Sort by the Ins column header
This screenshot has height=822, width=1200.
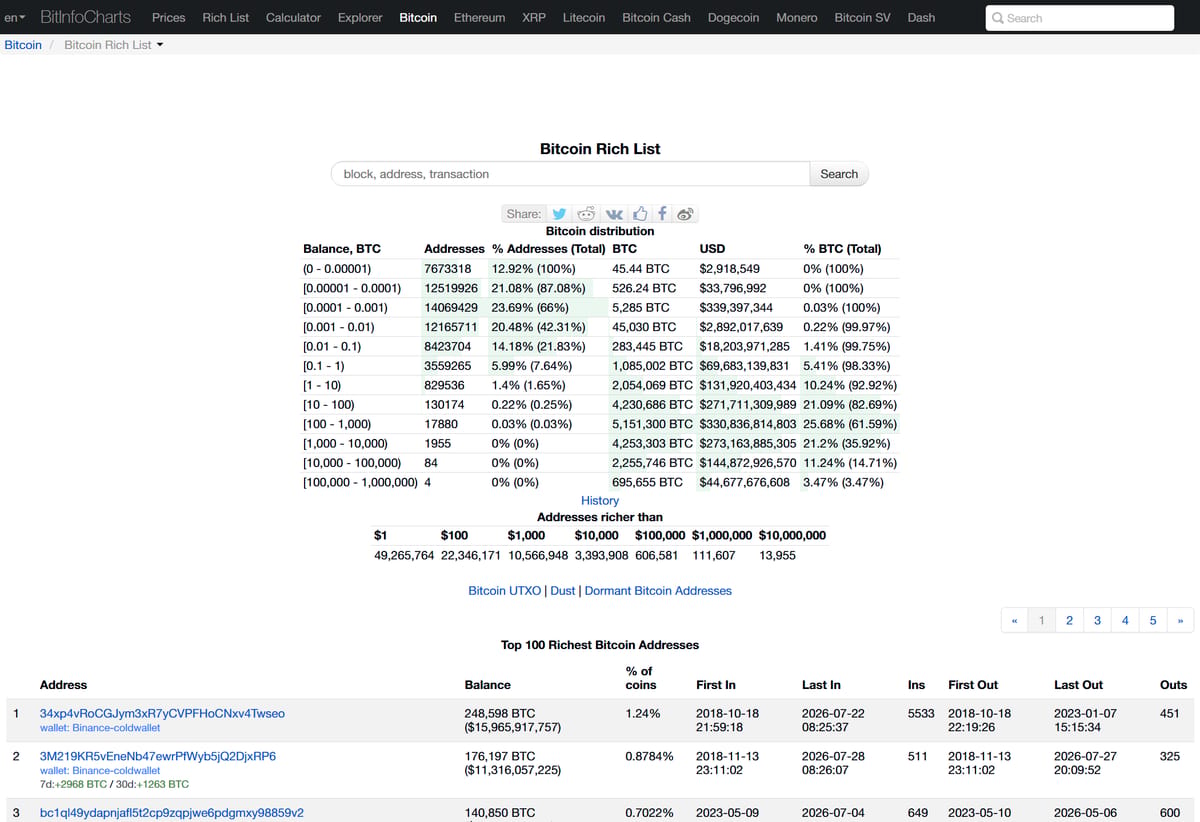point(917,685)
